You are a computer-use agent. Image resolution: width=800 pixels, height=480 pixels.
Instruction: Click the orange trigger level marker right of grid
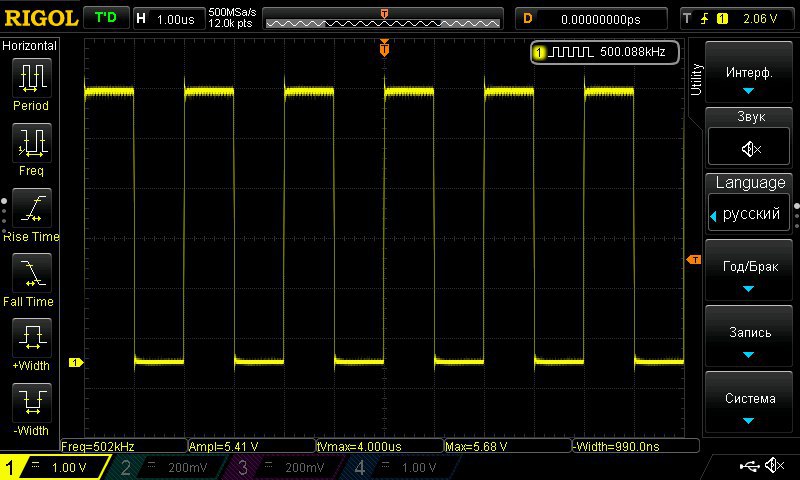coord(694,260)
